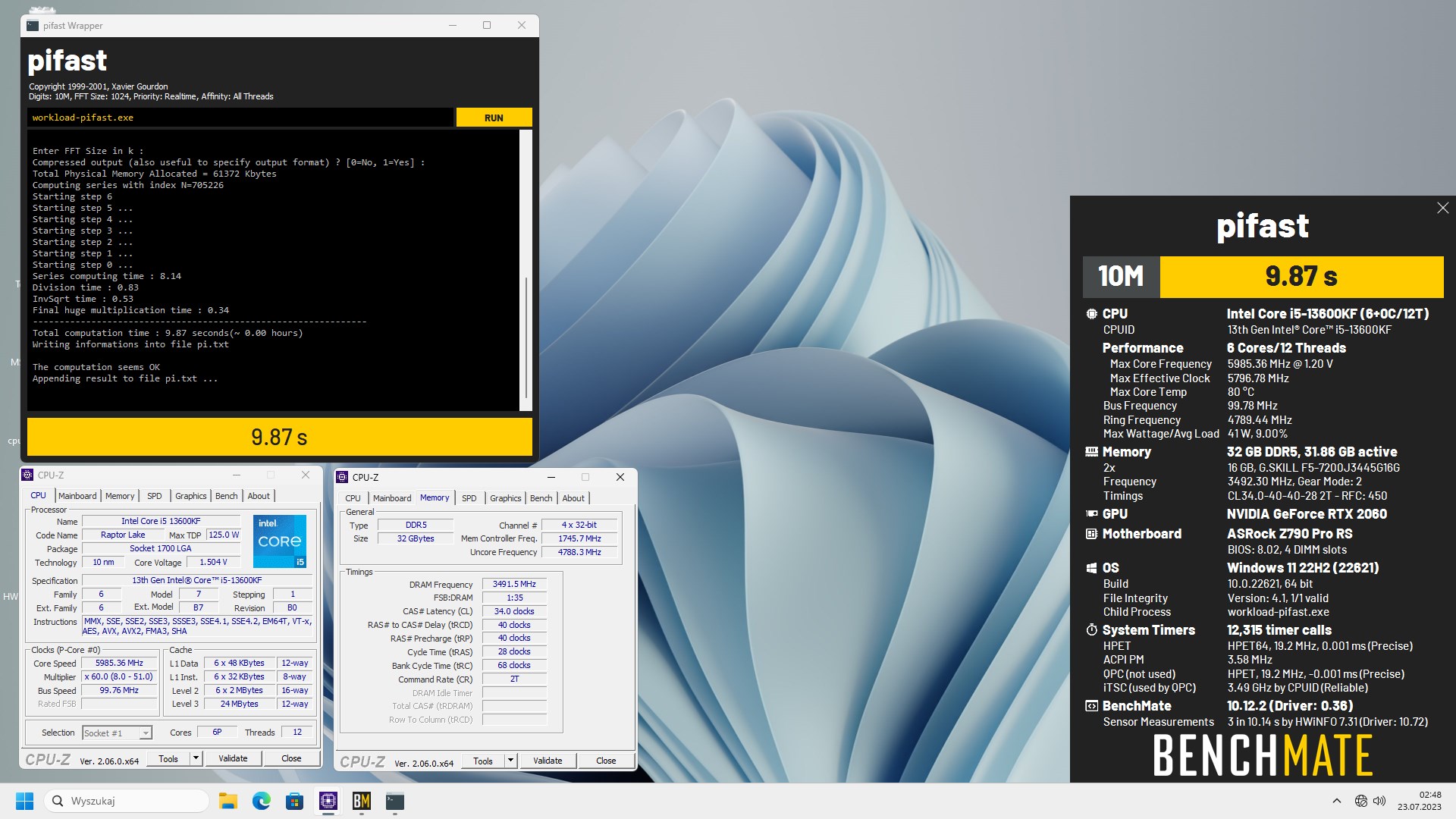Click Validate in right CPU-Z window
Viewport: 1456px width, 819px height.
[548, 761]
